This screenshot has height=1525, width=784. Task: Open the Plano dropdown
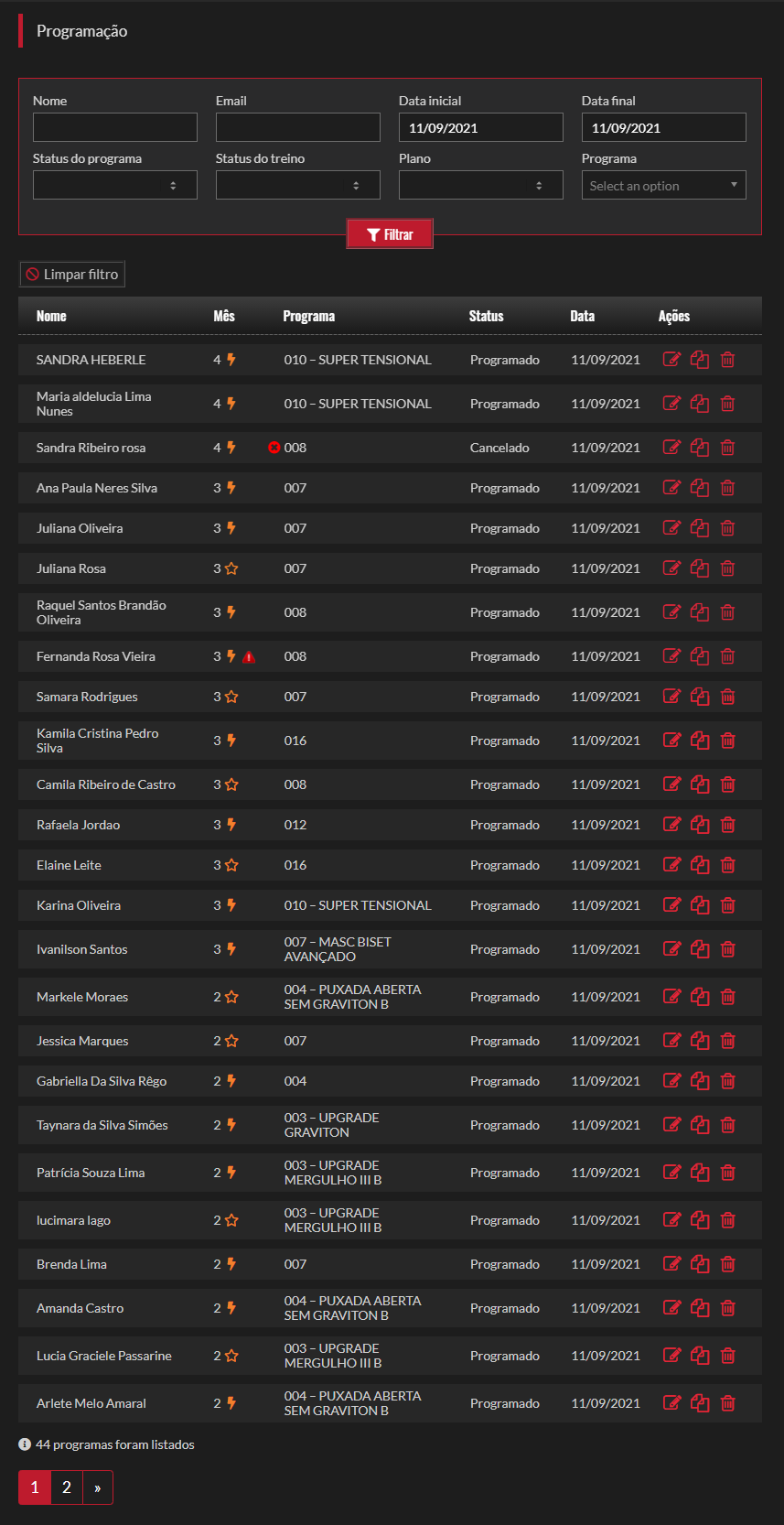click(481, 185)
